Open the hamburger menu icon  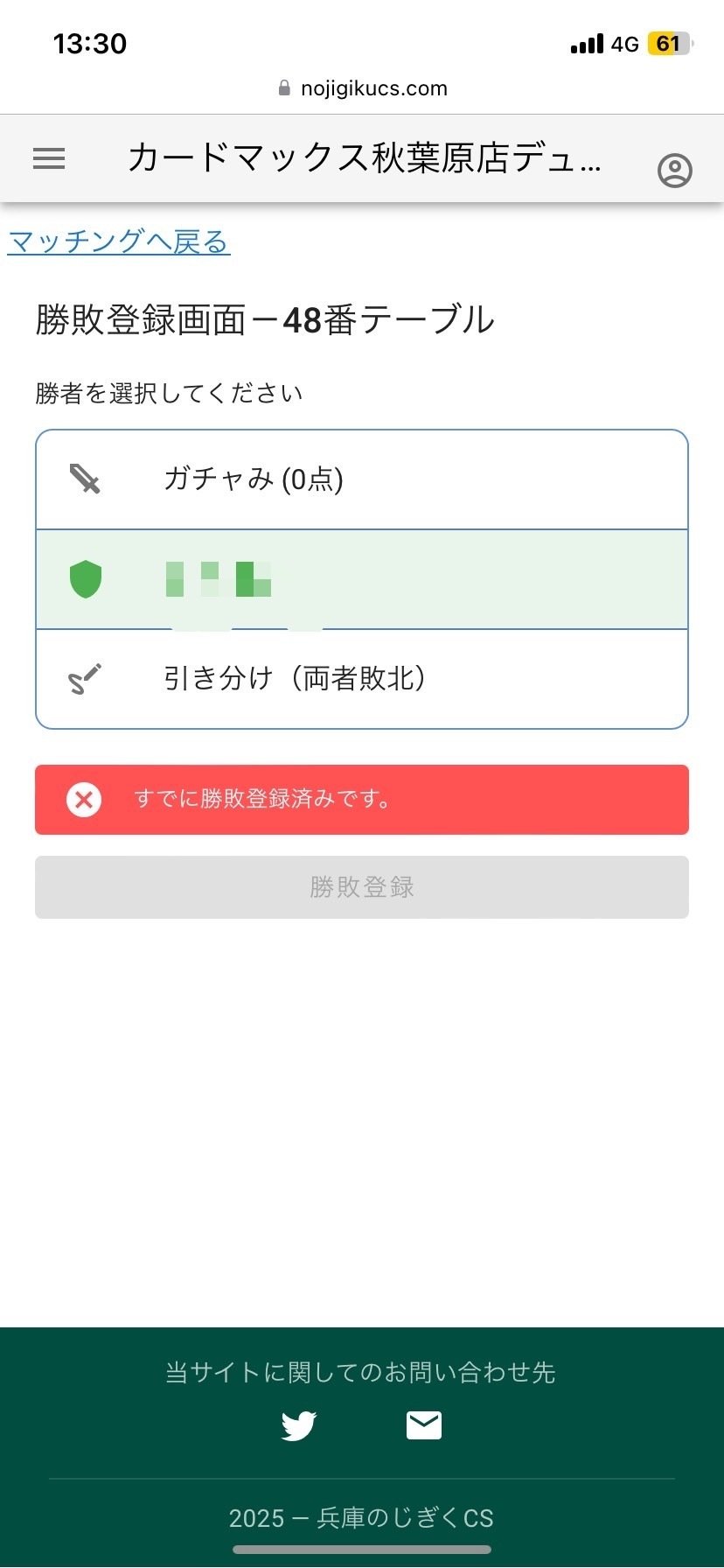[49, 158]
